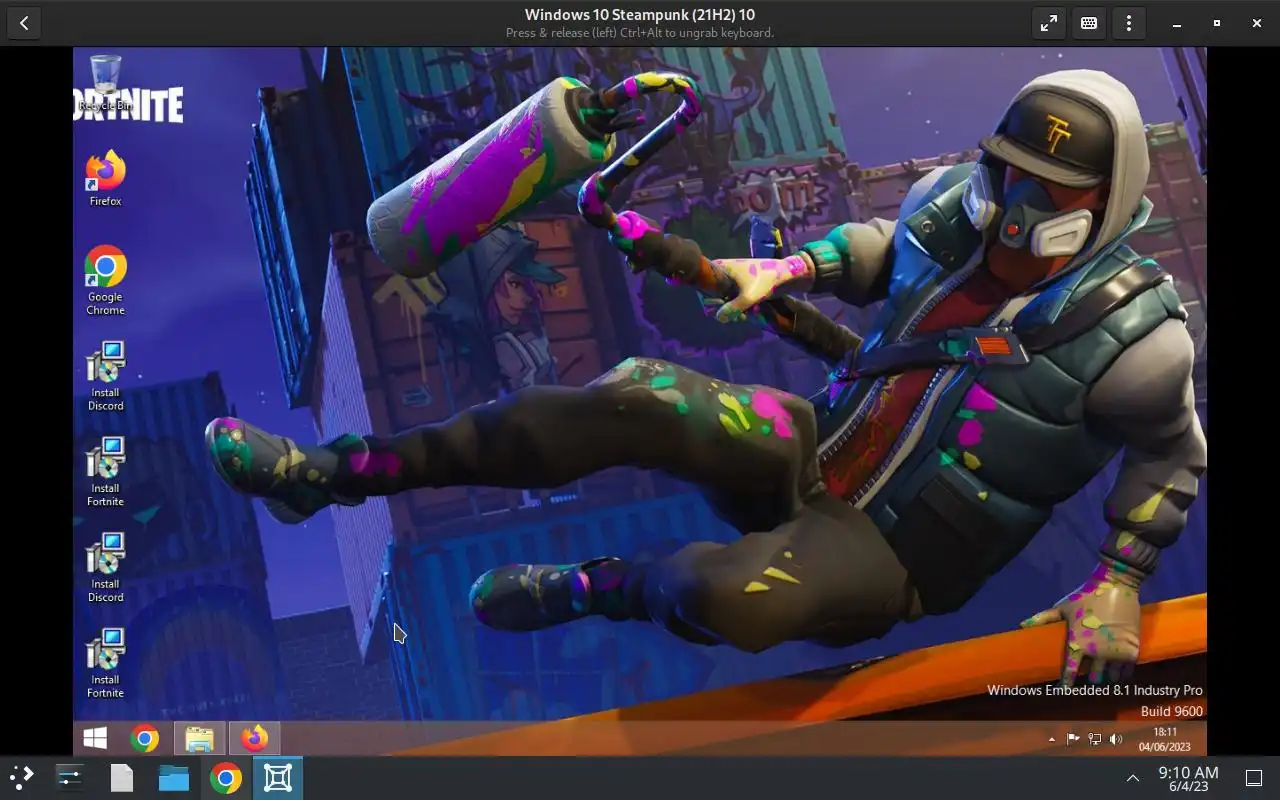This screenshot has width=1280, height=800.
Task: Click the show desktop button in host panel
Action: 1254,778
